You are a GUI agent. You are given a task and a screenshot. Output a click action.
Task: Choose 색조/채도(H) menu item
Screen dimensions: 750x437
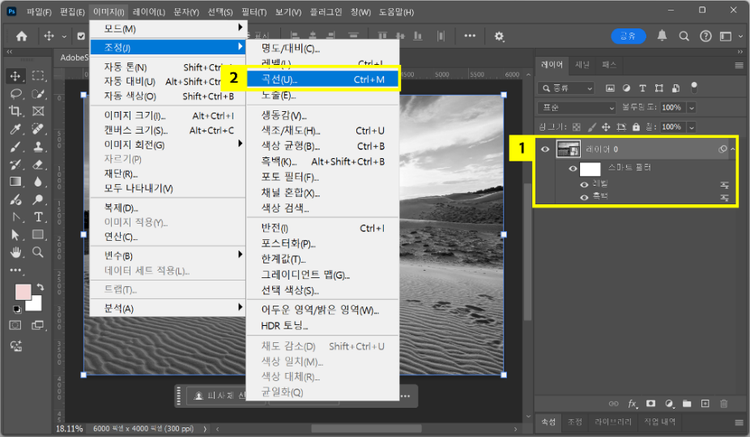(x=322, y=131)
